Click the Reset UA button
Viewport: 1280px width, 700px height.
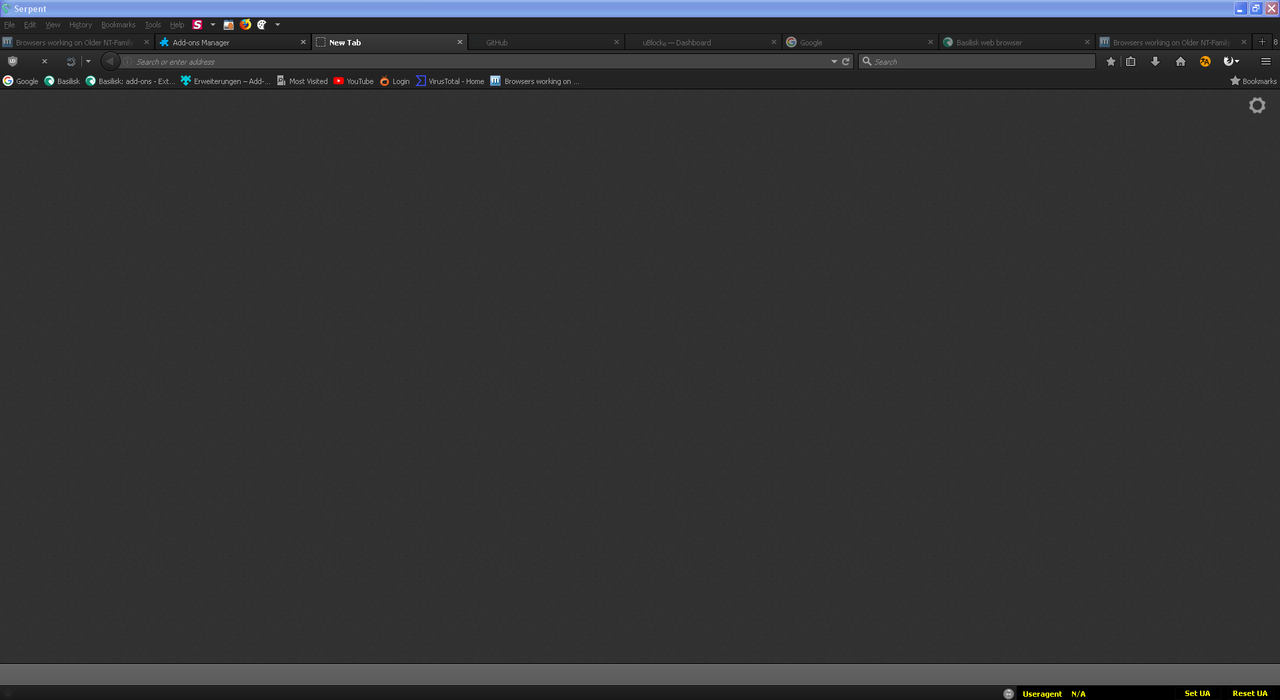(x=1250, y=693)
